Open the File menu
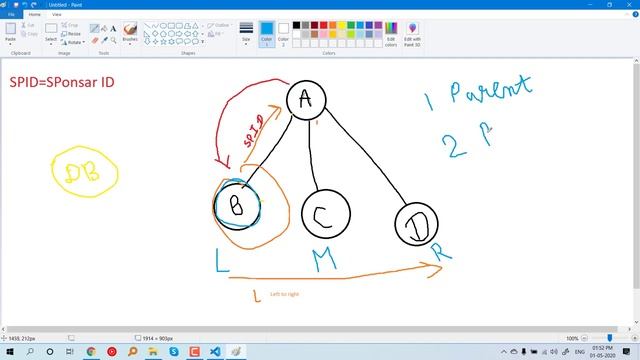This screenshot has height=360, width=640. (11, 14)
